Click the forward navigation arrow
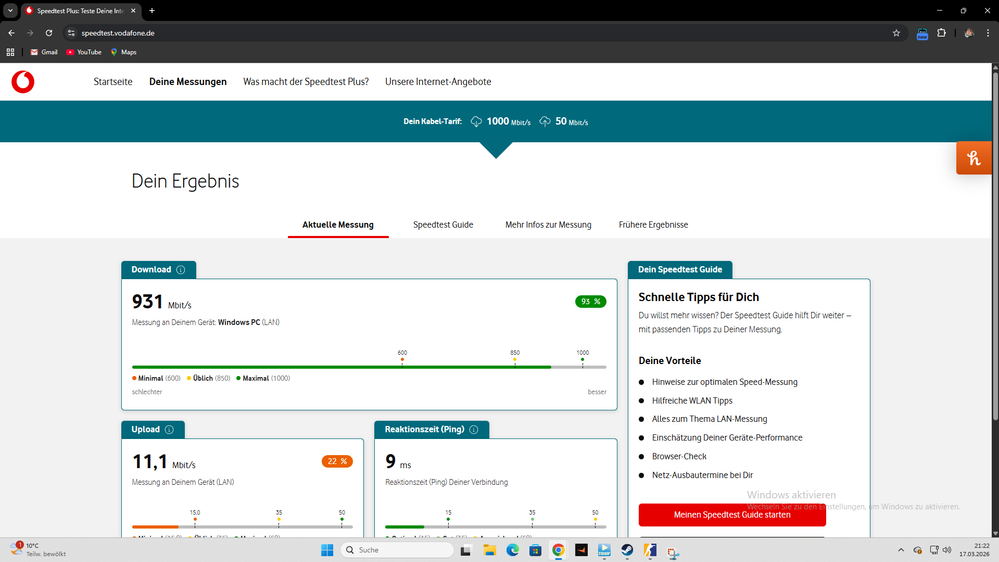999x562 pixels. 30,33
